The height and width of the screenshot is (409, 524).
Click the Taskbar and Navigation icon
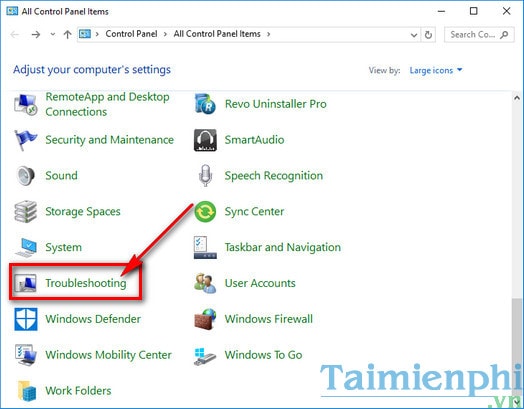click(x=205, y=247)
